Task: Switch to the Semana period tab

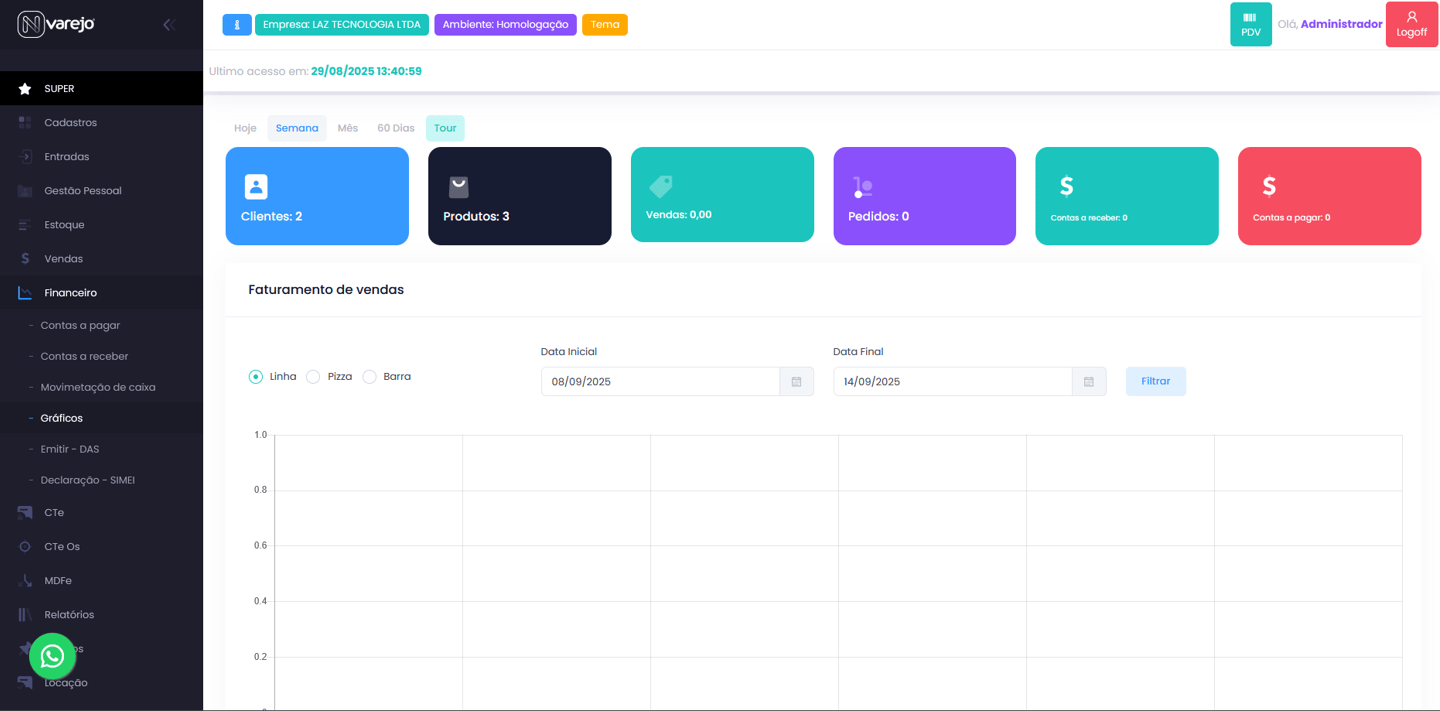Action: point(297,128)
